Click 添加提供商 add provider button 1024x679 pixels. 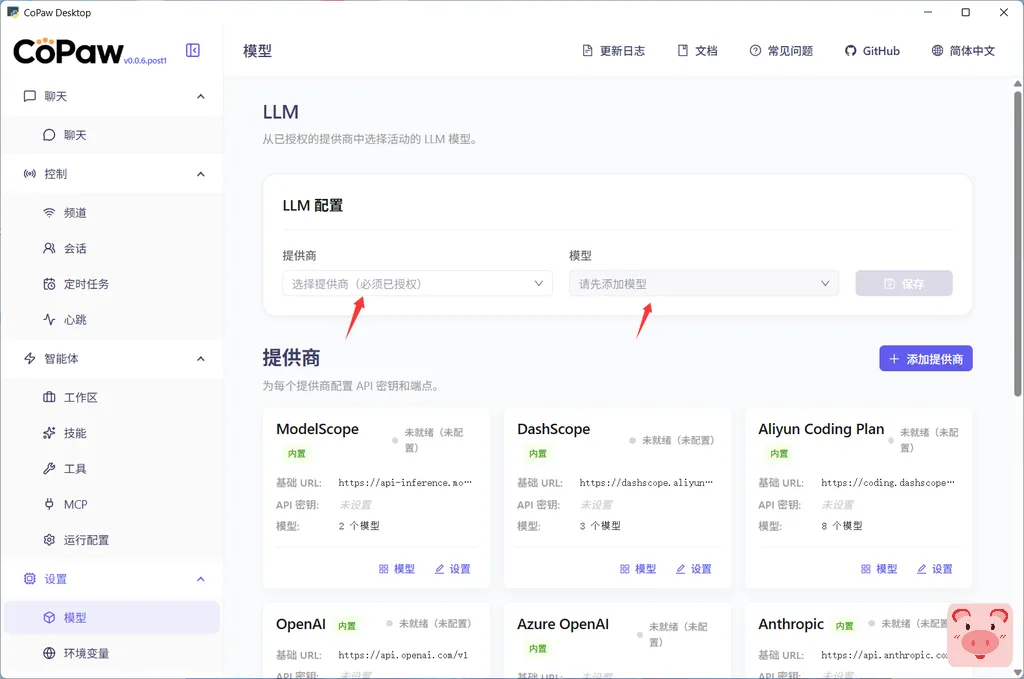click(925, 358)
